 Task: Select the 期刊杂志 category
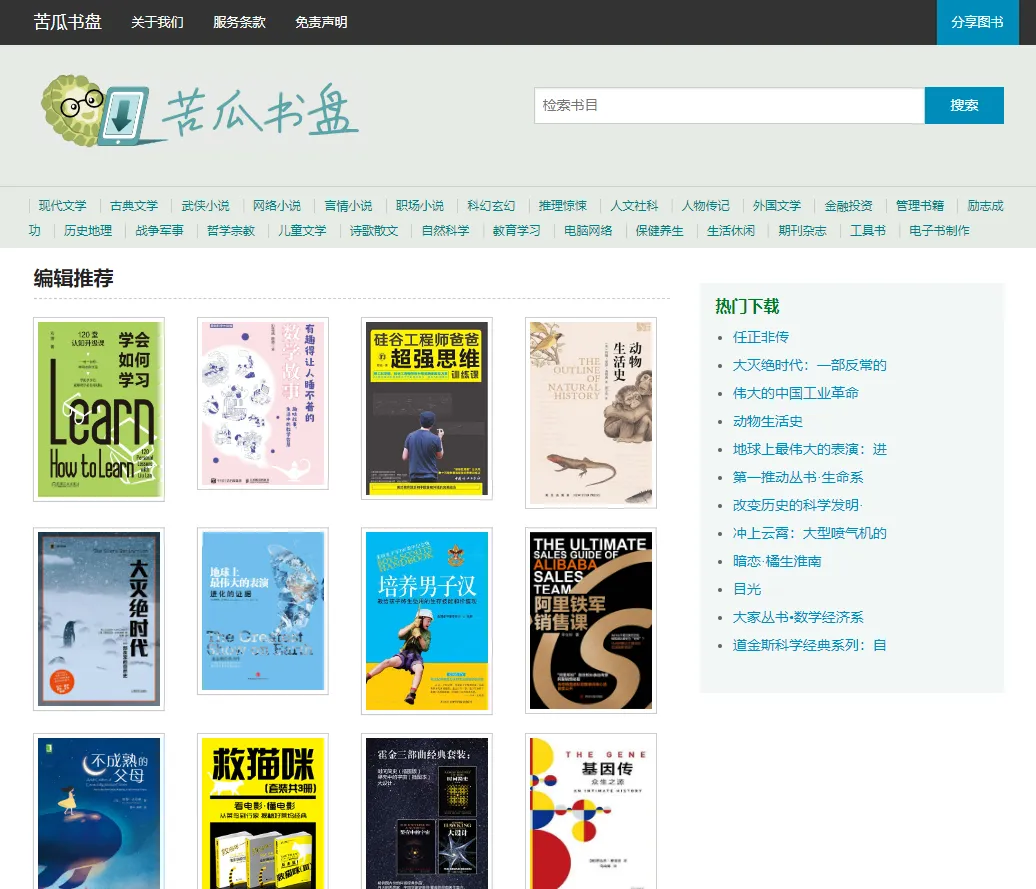(802, 231)
